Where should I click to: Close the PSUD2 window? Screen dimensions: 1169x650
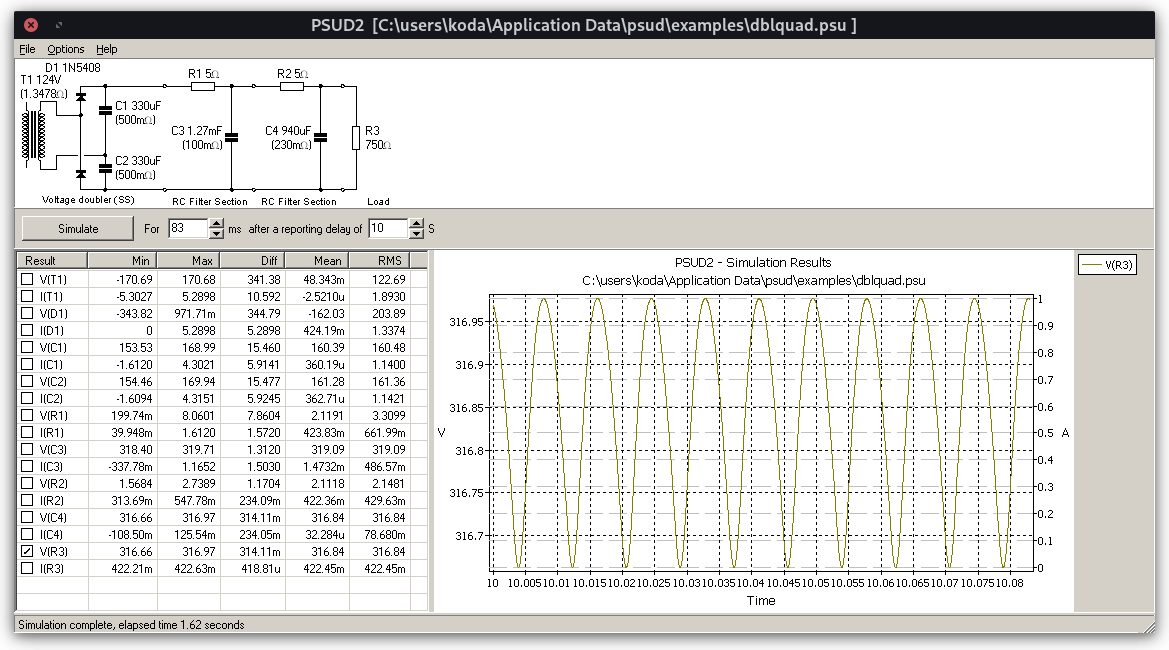tap(31, 25)
